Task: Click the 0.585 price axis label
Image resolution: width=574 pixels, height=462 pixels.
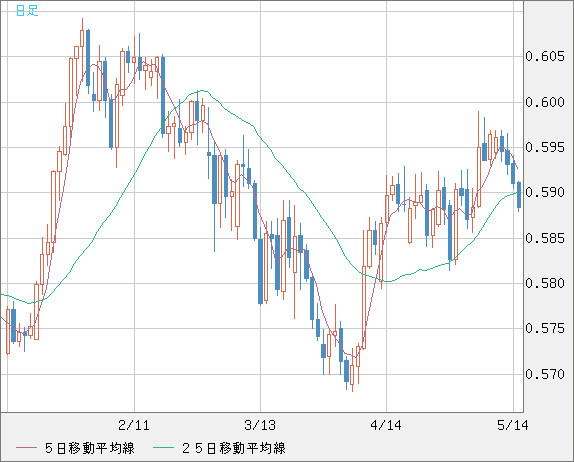Action: pyautogui.click(x=545, y=238)
